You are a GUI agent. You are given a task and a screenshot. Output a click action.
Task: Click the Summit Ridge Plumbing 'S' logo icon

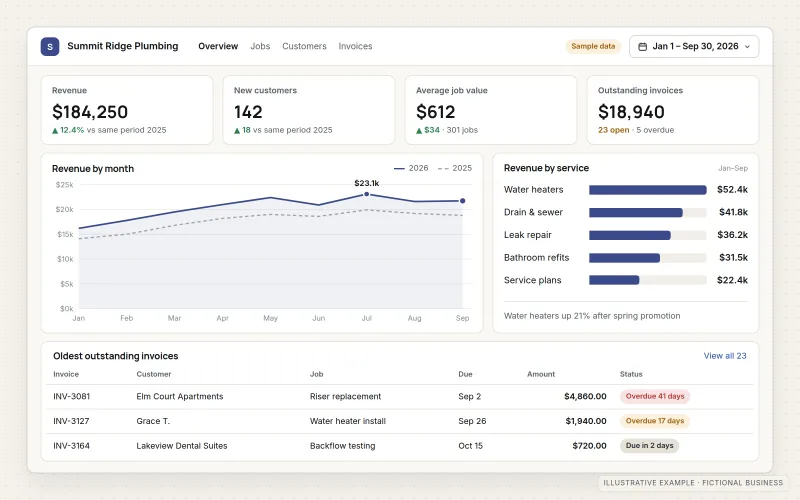click(x=50, y=46)
